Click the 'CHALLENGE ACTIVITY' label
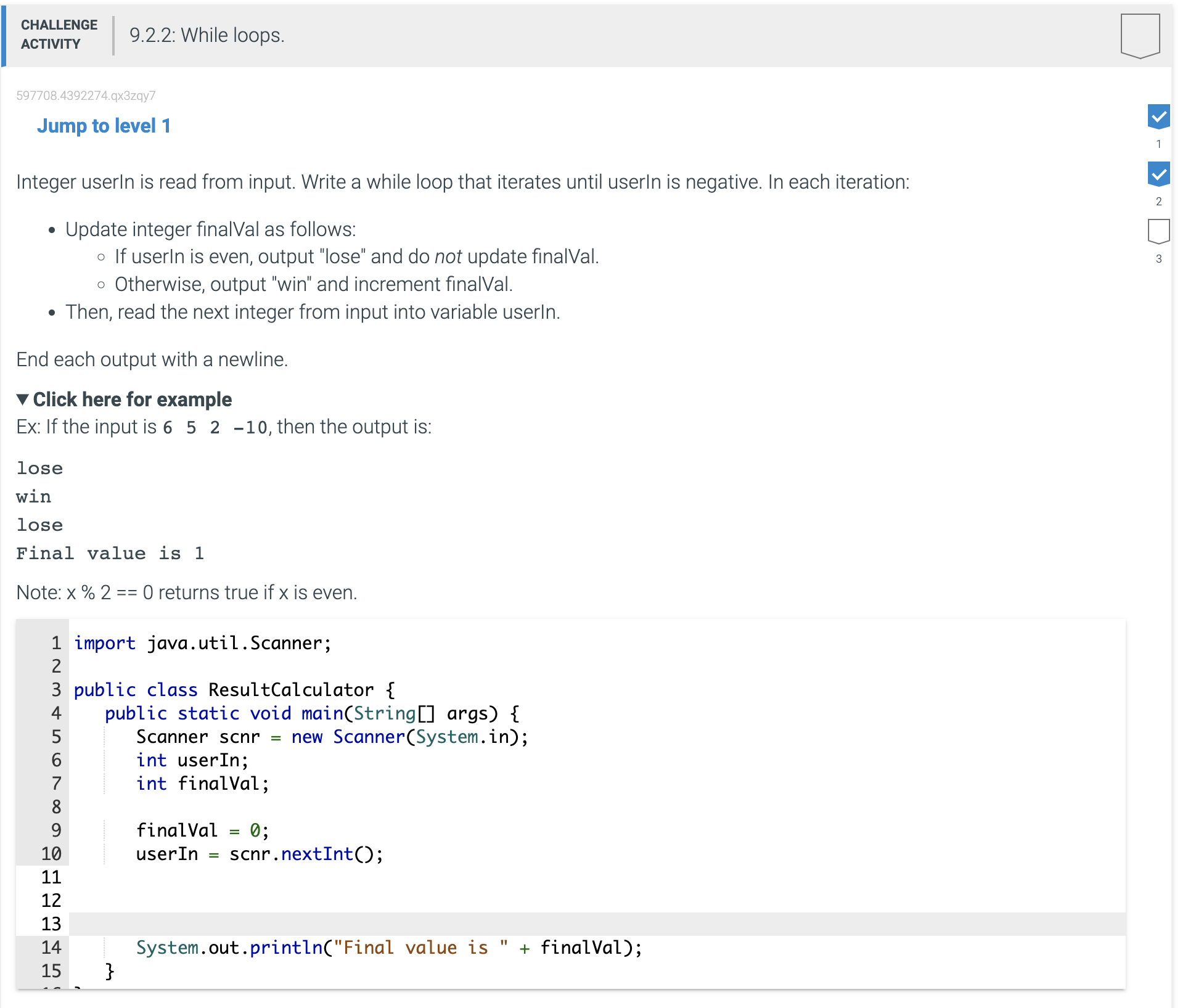Image resolution: width=1188 pixels, height=1008 pixels. (59, 35)
